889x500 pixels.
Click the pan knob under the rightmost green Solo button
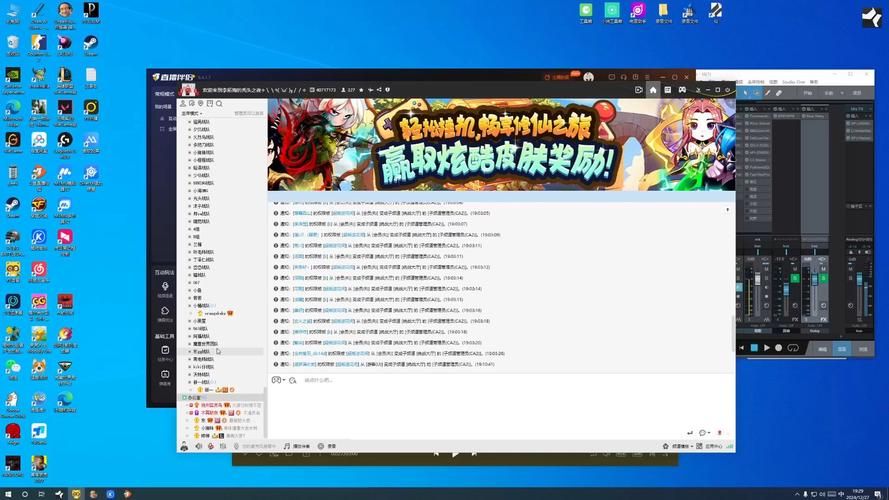pos(823,306)
